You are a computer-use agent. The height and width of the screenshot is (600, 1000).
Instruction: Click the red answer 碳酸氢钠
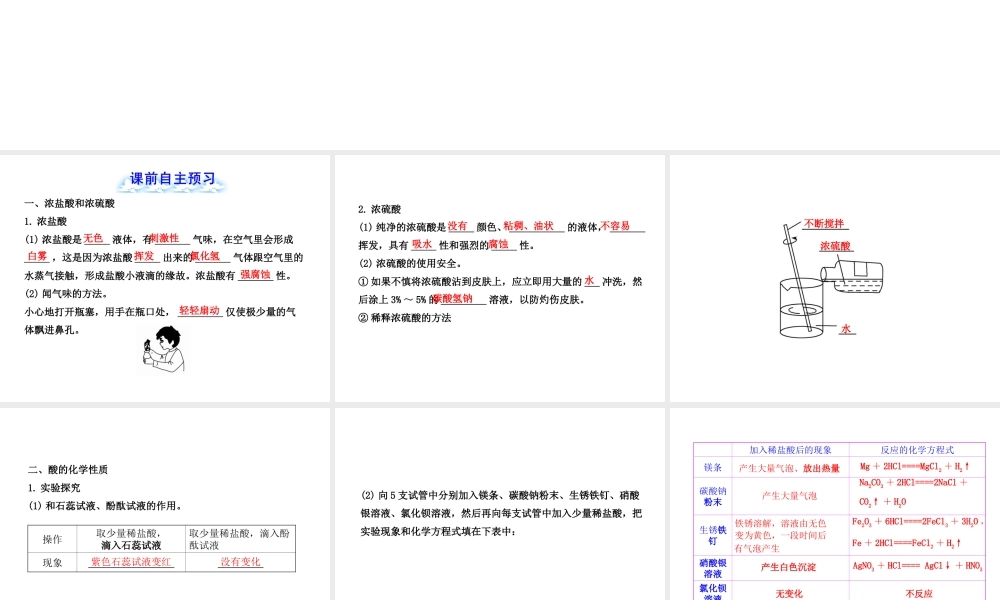coord(453,298)
